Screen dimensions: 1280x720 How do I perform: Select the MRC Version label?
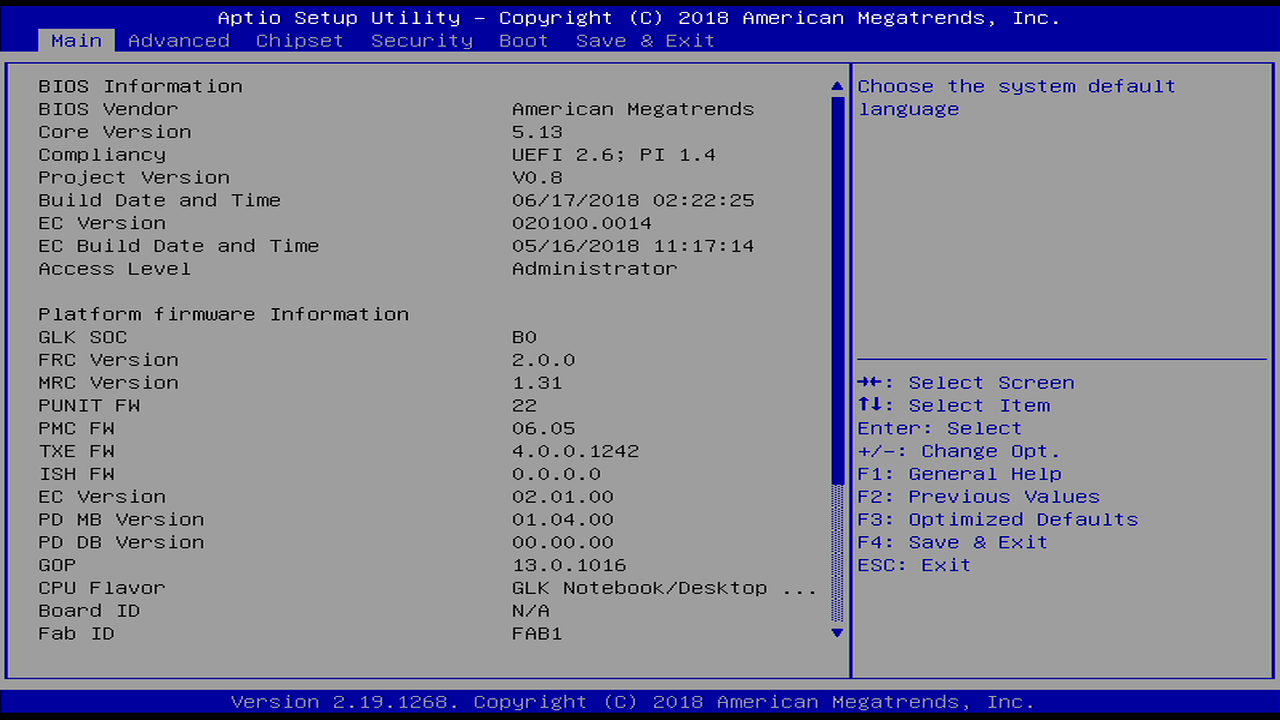(x=109, y=383)
